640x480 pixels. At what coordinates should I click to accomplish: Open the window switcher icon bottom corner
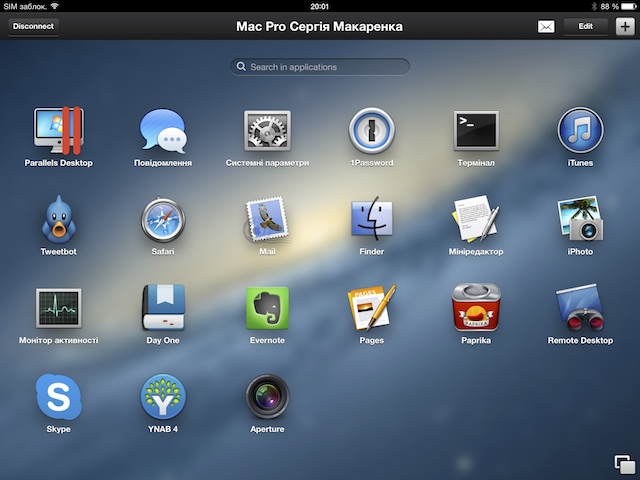[x=625, y=465]
